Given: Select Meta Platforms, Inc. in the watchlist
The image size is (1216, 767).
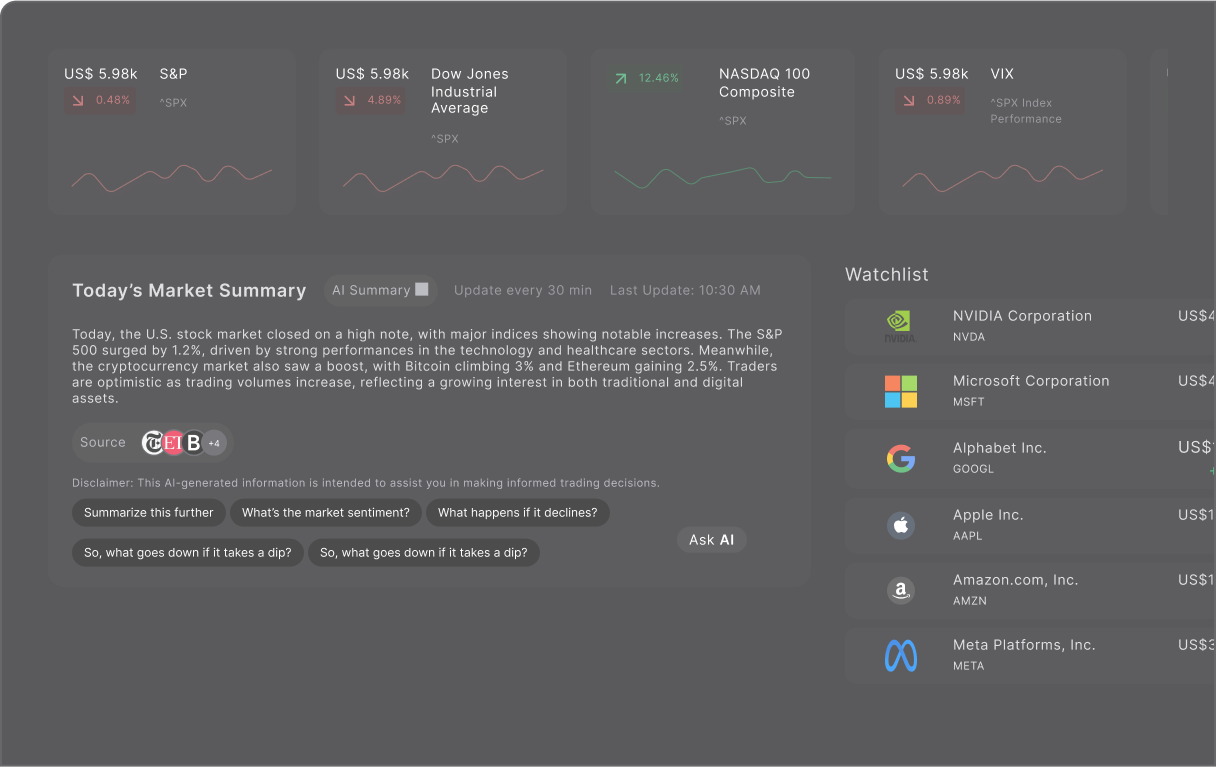Looking at the screenshot, I should point(1030,655).
